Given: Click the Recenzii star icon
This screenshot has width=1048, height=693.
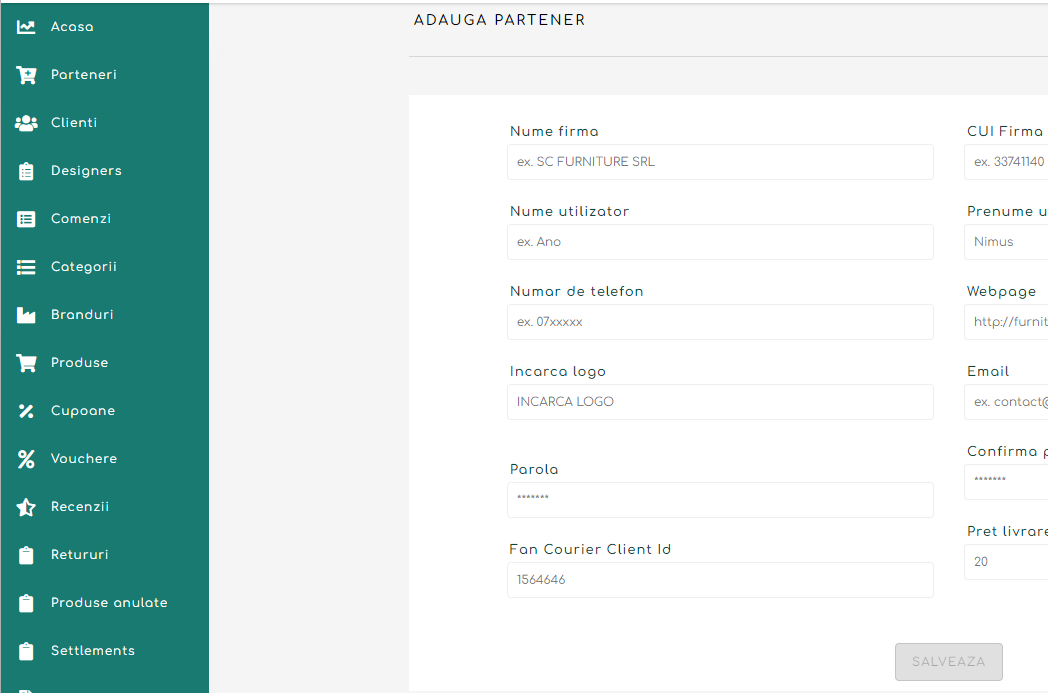Looking at the screenshot, I should click(x=27, y=507).
